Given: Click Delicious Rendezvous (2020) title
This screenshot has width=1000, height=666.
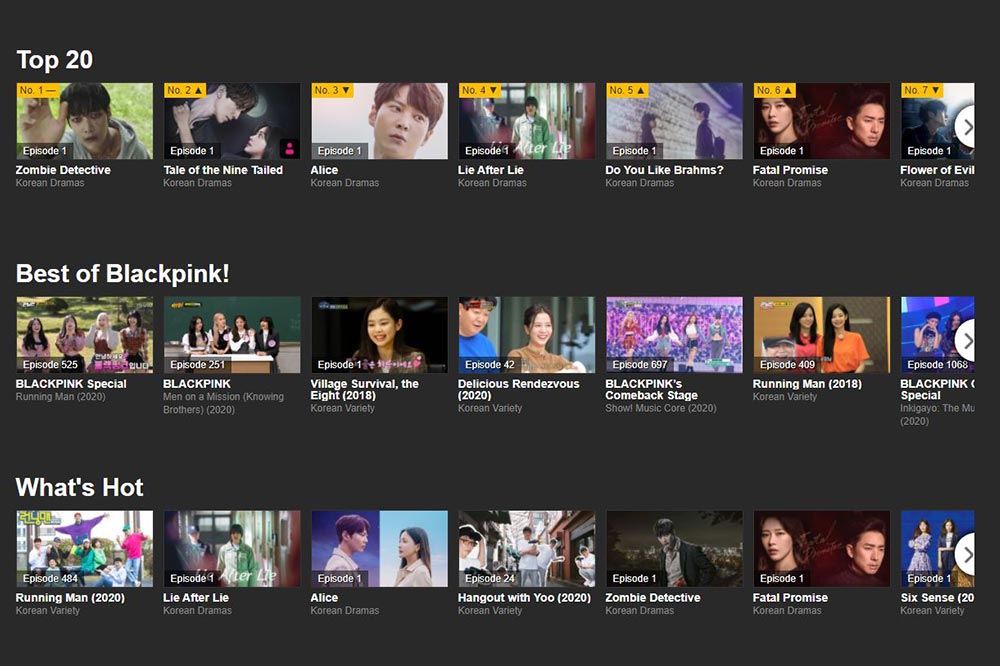Looking at the screenshot, I should click(x=518, y=390).
